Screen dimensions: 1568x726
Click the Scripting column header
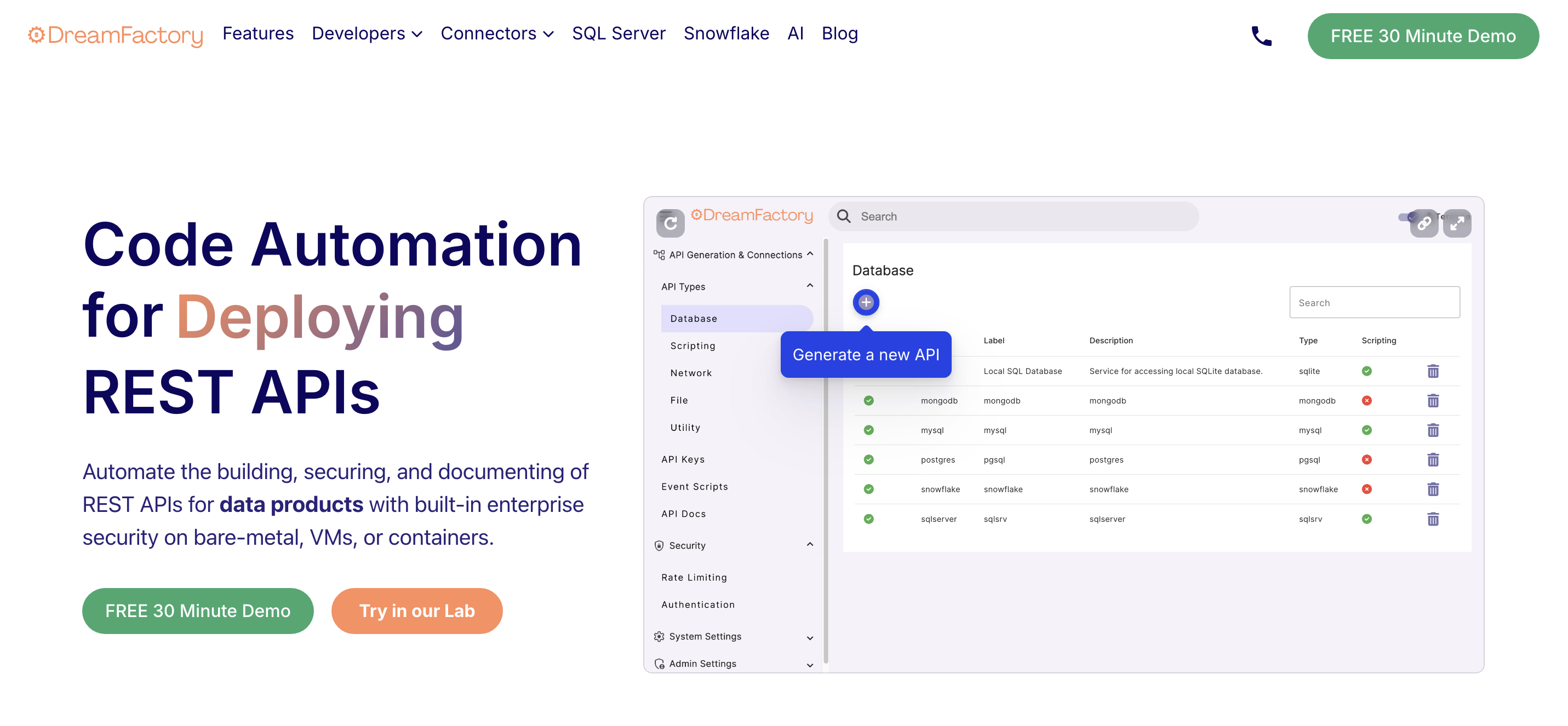pyautogui.click(x=1378, y=341)
